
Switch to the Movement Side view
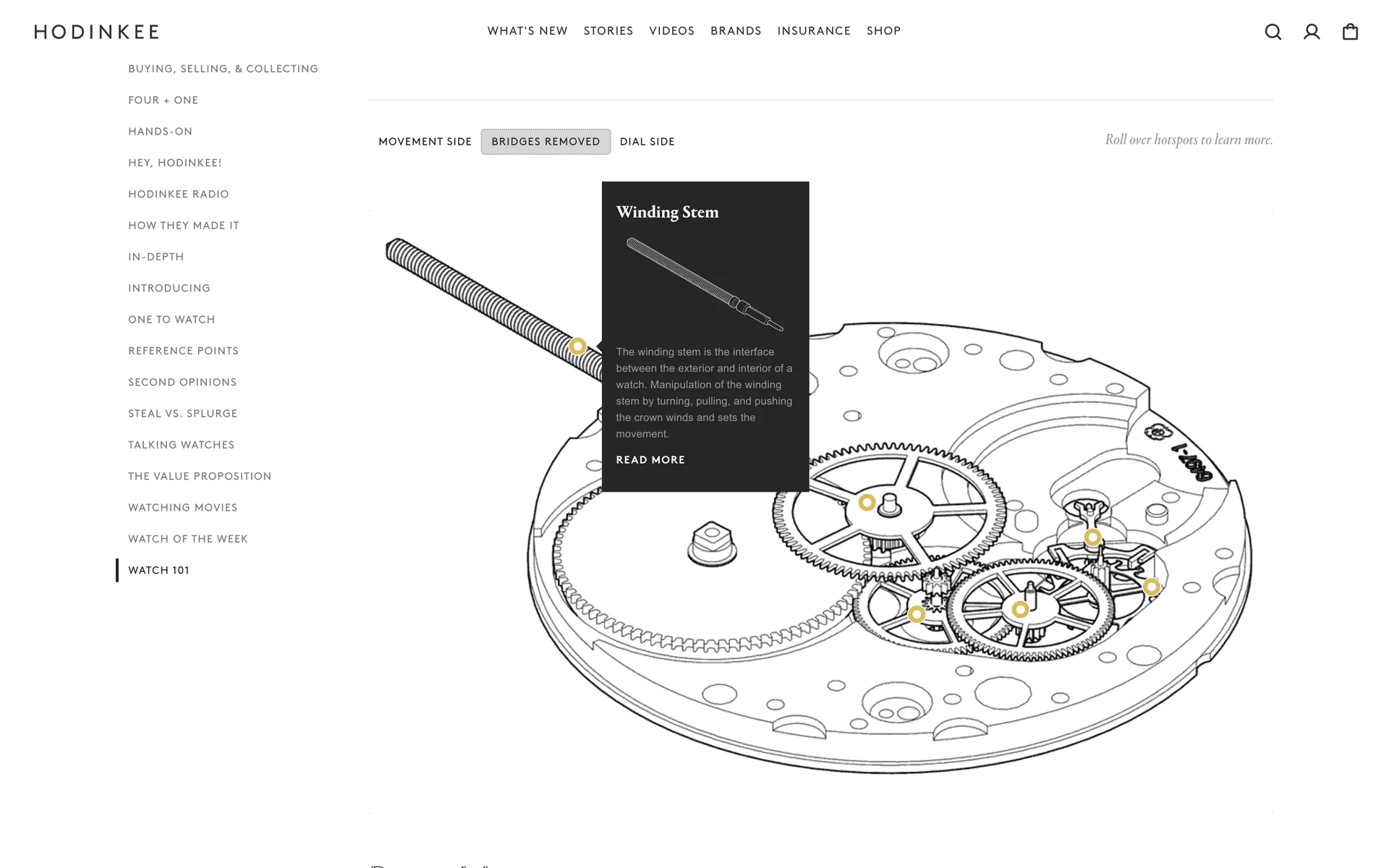coord(425,142)
